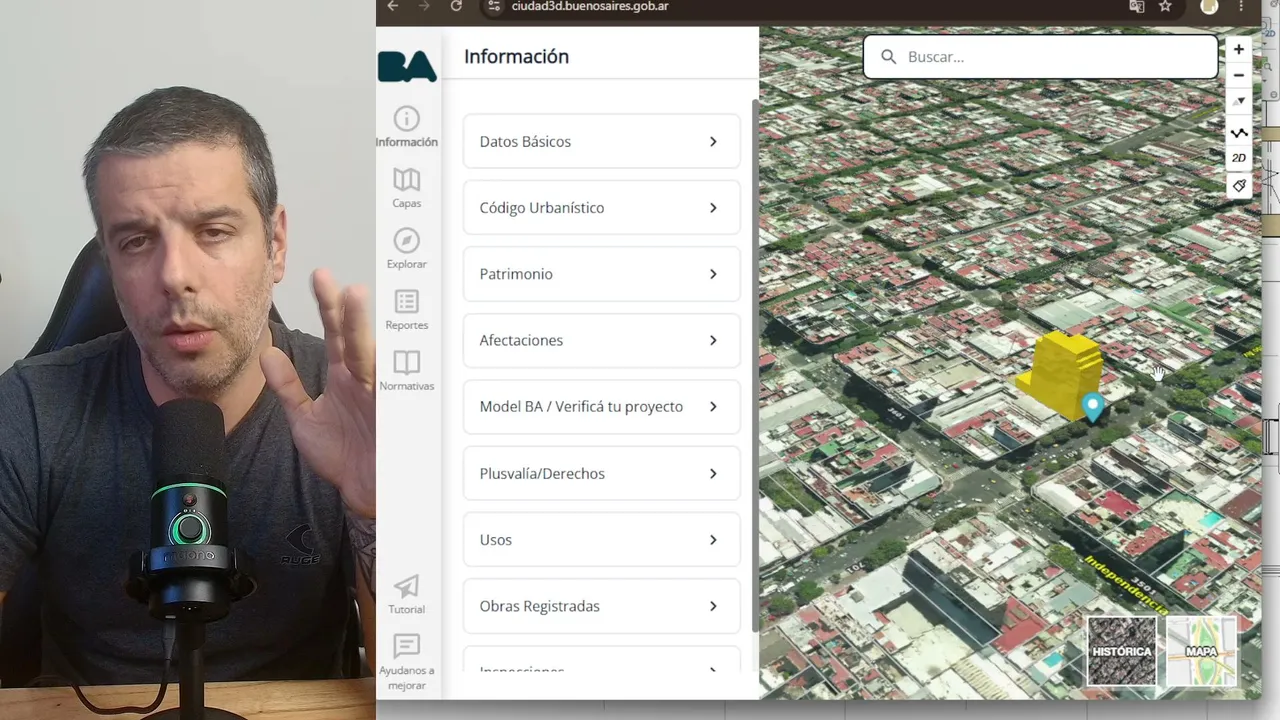Click the blue location marker on the map
Image resolution: width=1280 pixels, height=720 pixels.
coord(1093,407)
